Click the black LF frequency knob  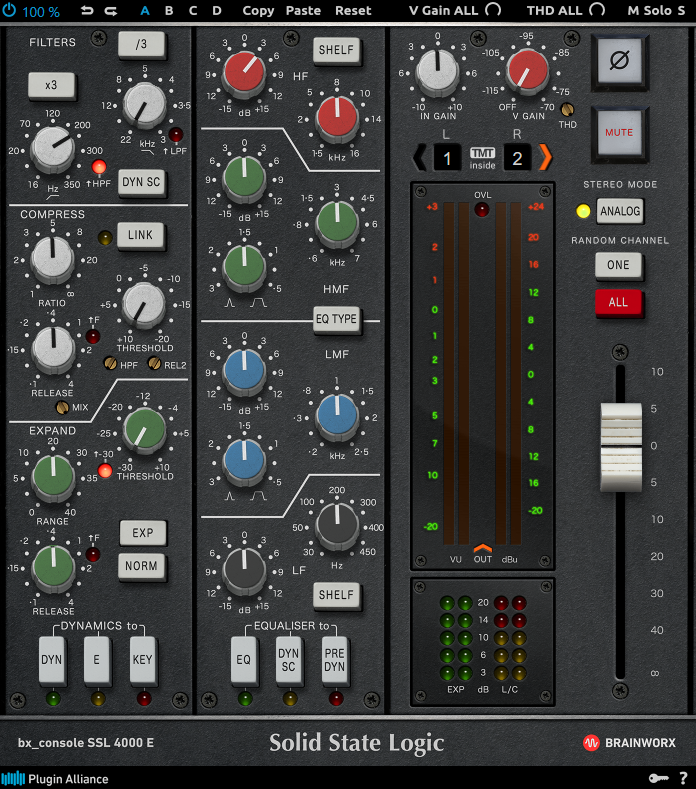[x=337, y=525]
